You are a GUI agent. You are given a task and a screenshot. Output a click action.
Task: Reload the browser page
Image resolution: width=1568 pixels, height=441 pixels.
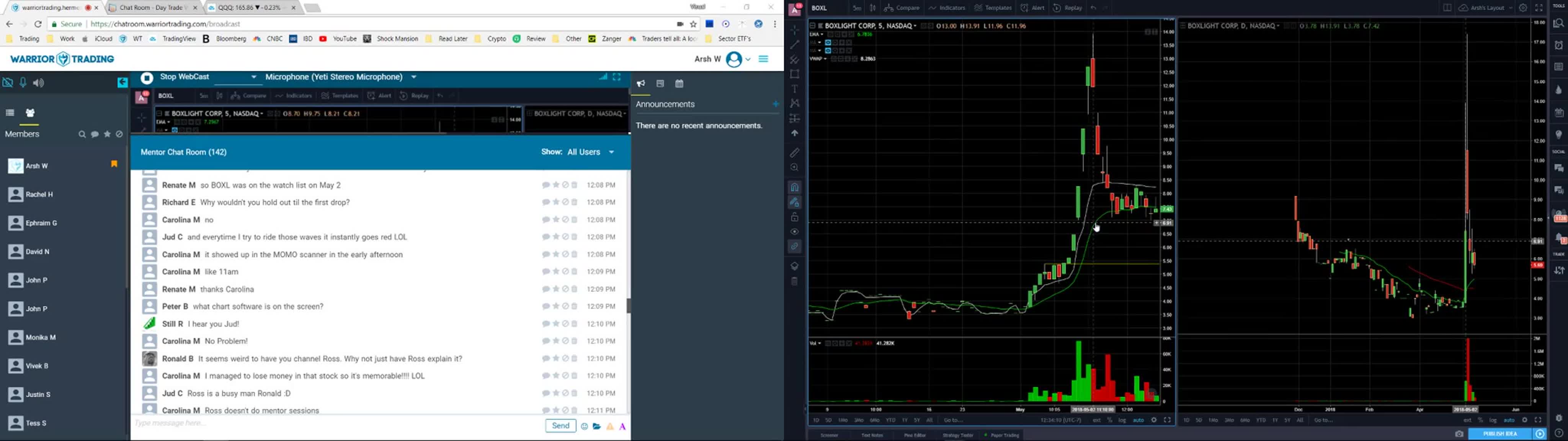click(38, 24)
